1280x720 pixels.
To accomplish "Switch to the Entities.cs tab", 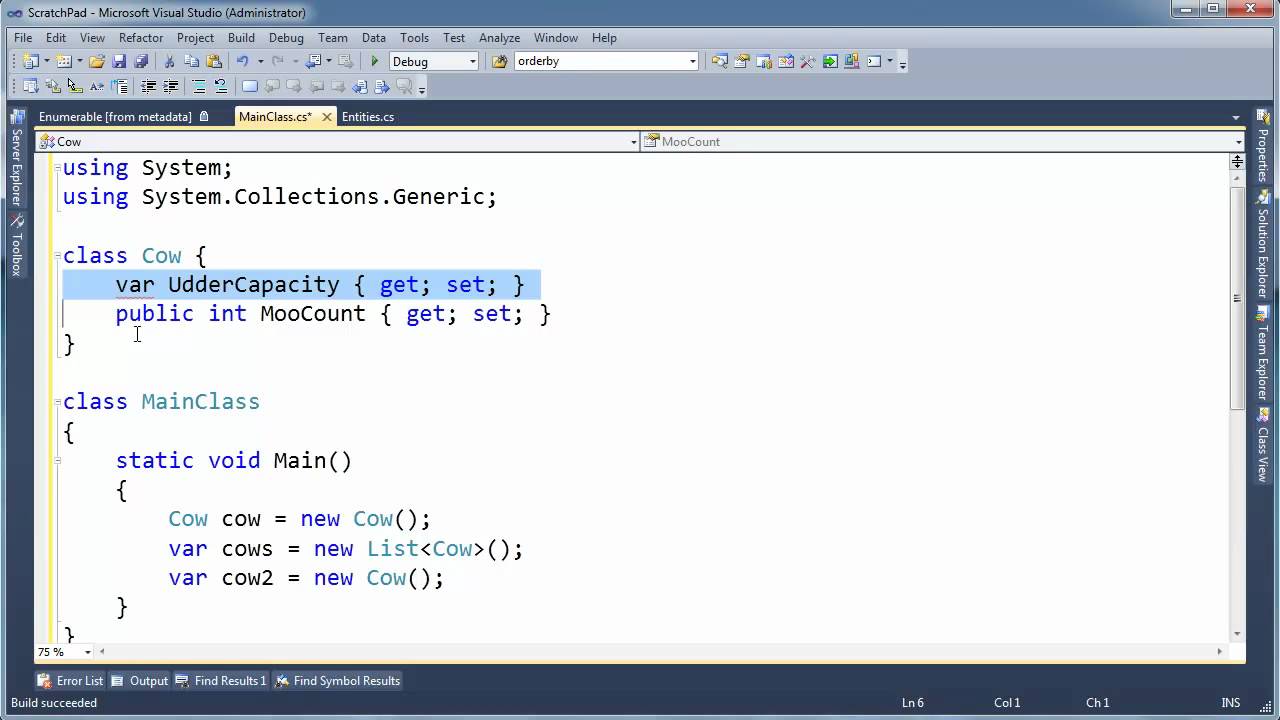I will [368, 117].
